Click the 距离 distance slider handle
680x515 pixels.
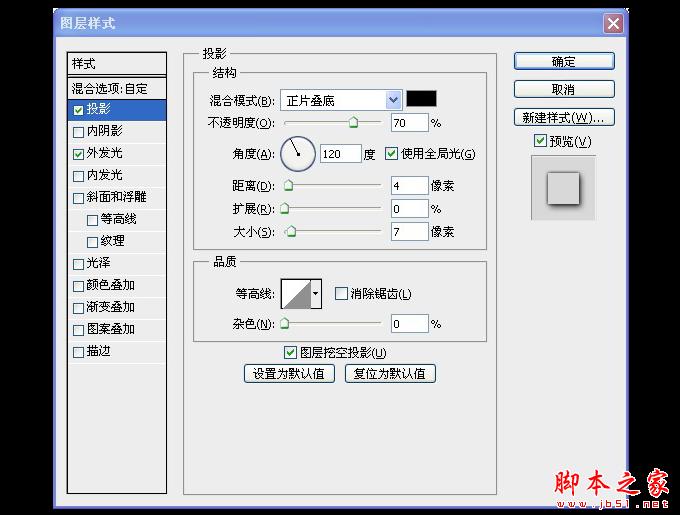tap(288, 186)
